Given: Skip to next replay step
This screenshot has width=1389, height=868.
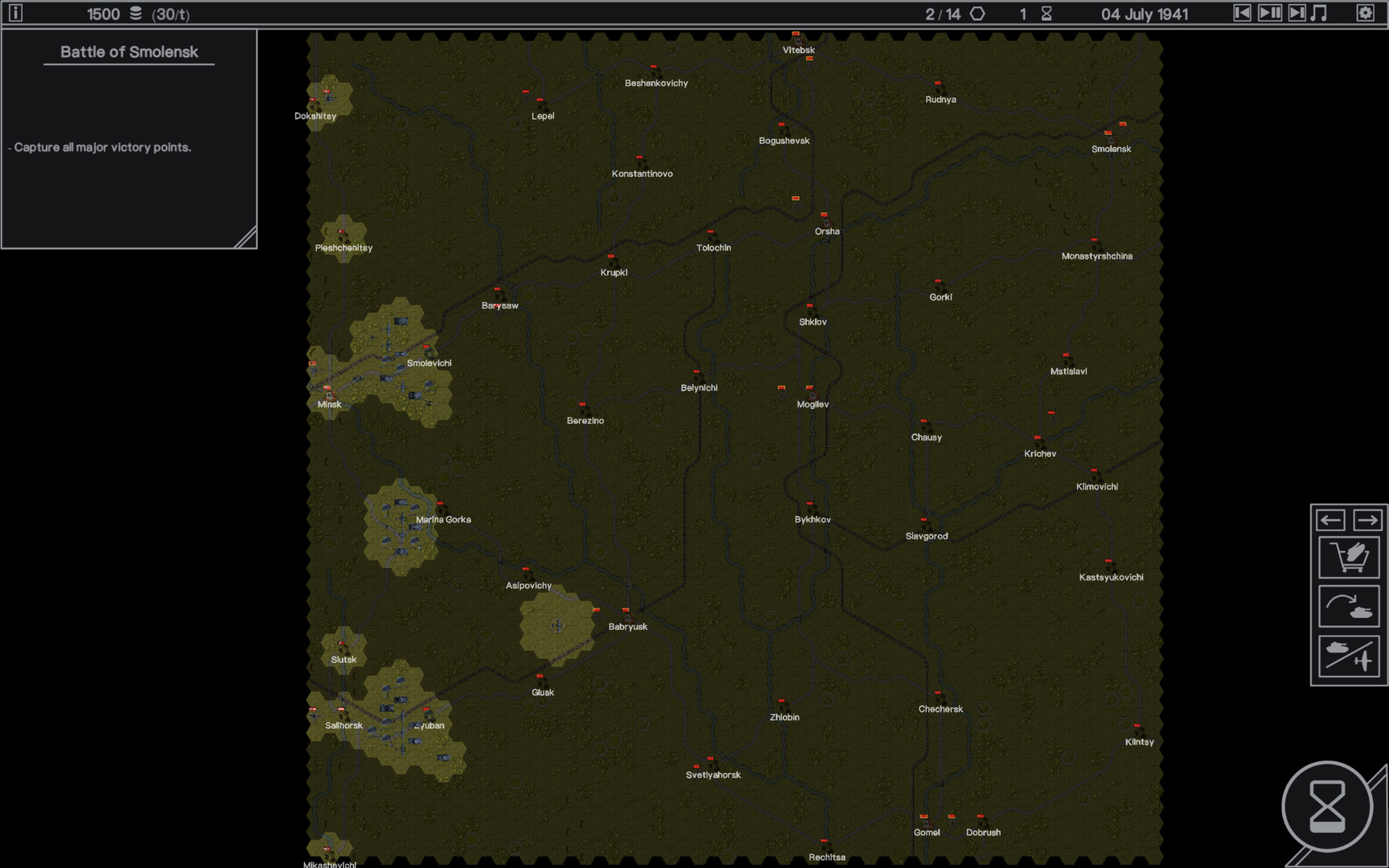Looking at the screenshot, I should pos(1297,13).
